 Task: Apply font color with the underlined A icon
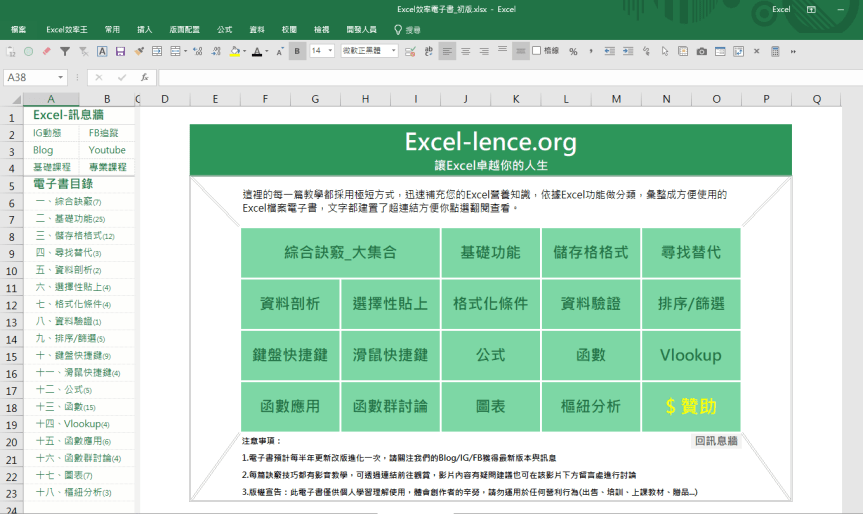click(256, 51)
